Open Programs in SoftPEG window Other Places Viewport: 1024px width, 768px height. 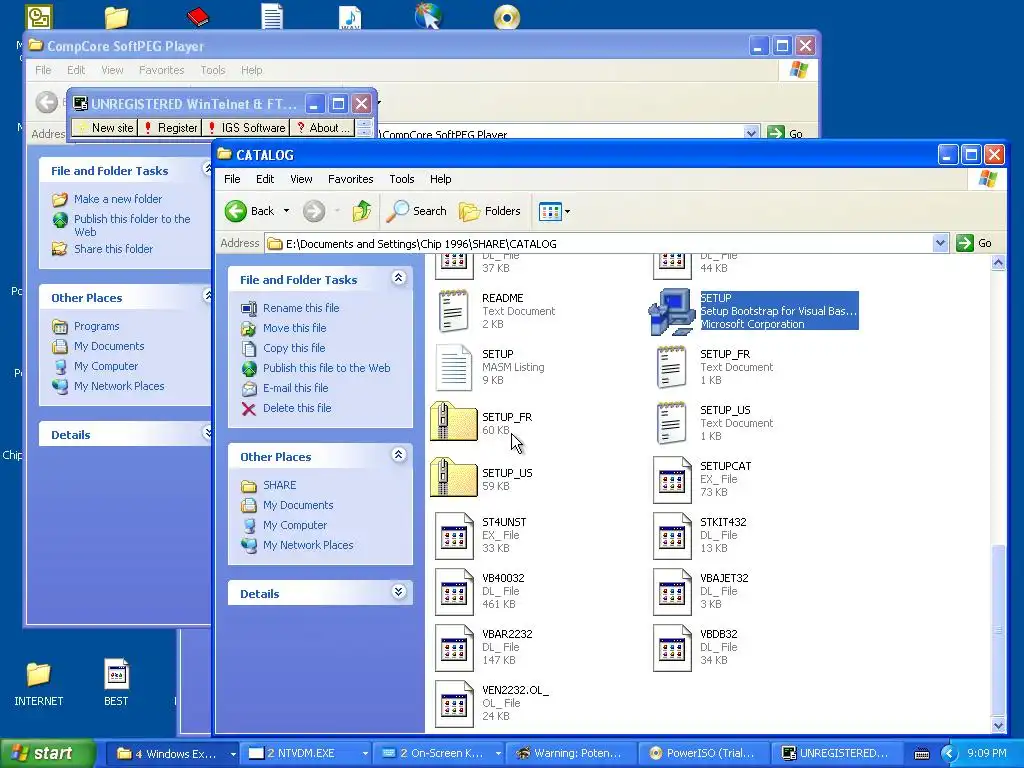pyautogui.click(x=96, y=326)
